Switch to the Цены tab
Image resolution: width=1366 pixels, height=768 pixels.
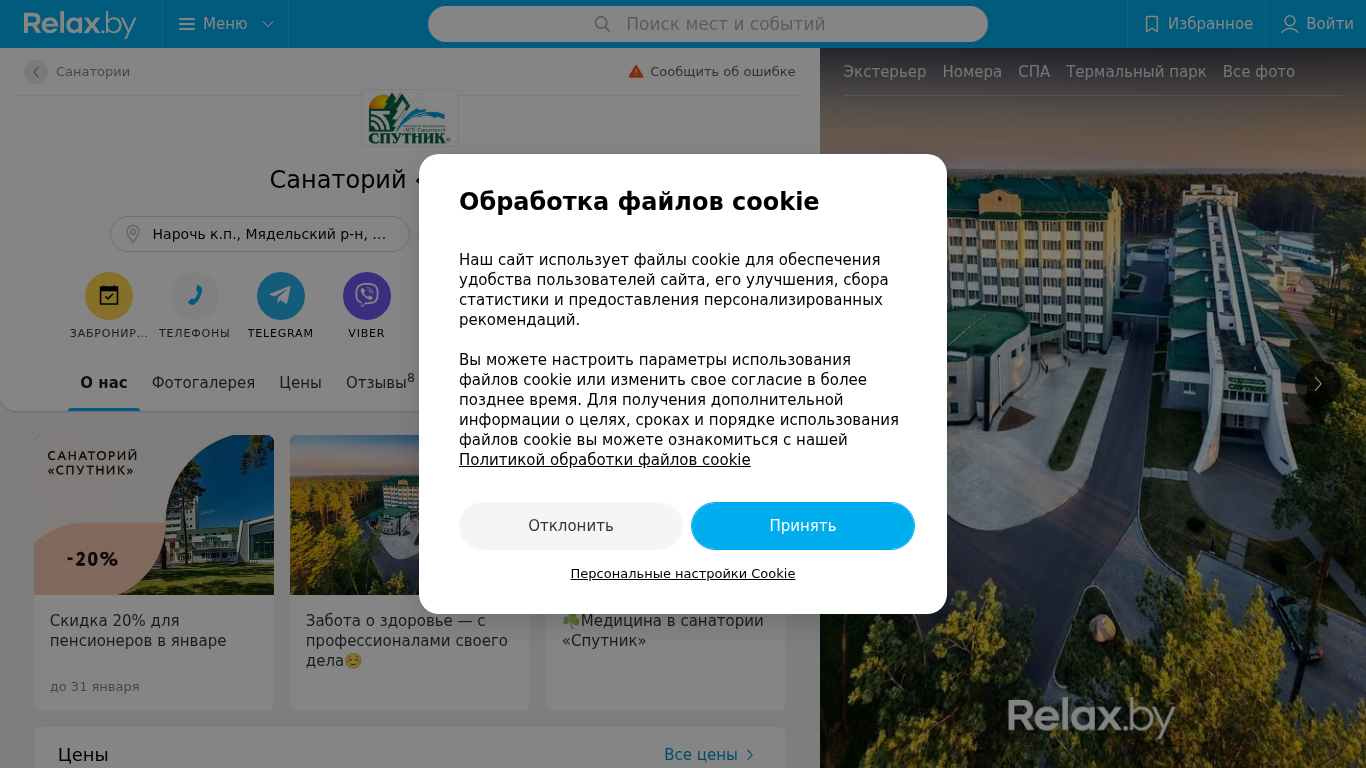point(300,383)
